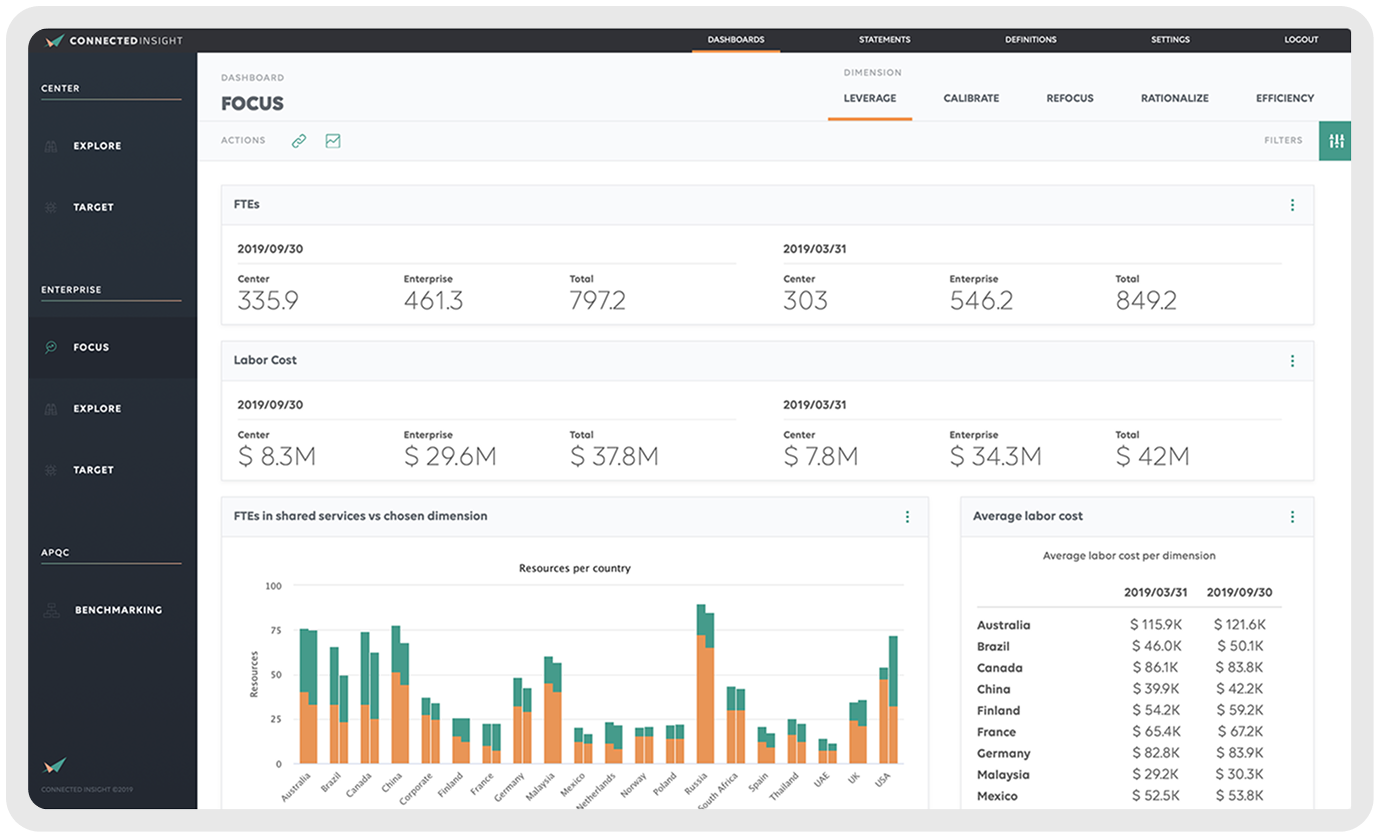Open Average labor cost card options menu
Screen dimensions: 1380x838
point(1292,517)
